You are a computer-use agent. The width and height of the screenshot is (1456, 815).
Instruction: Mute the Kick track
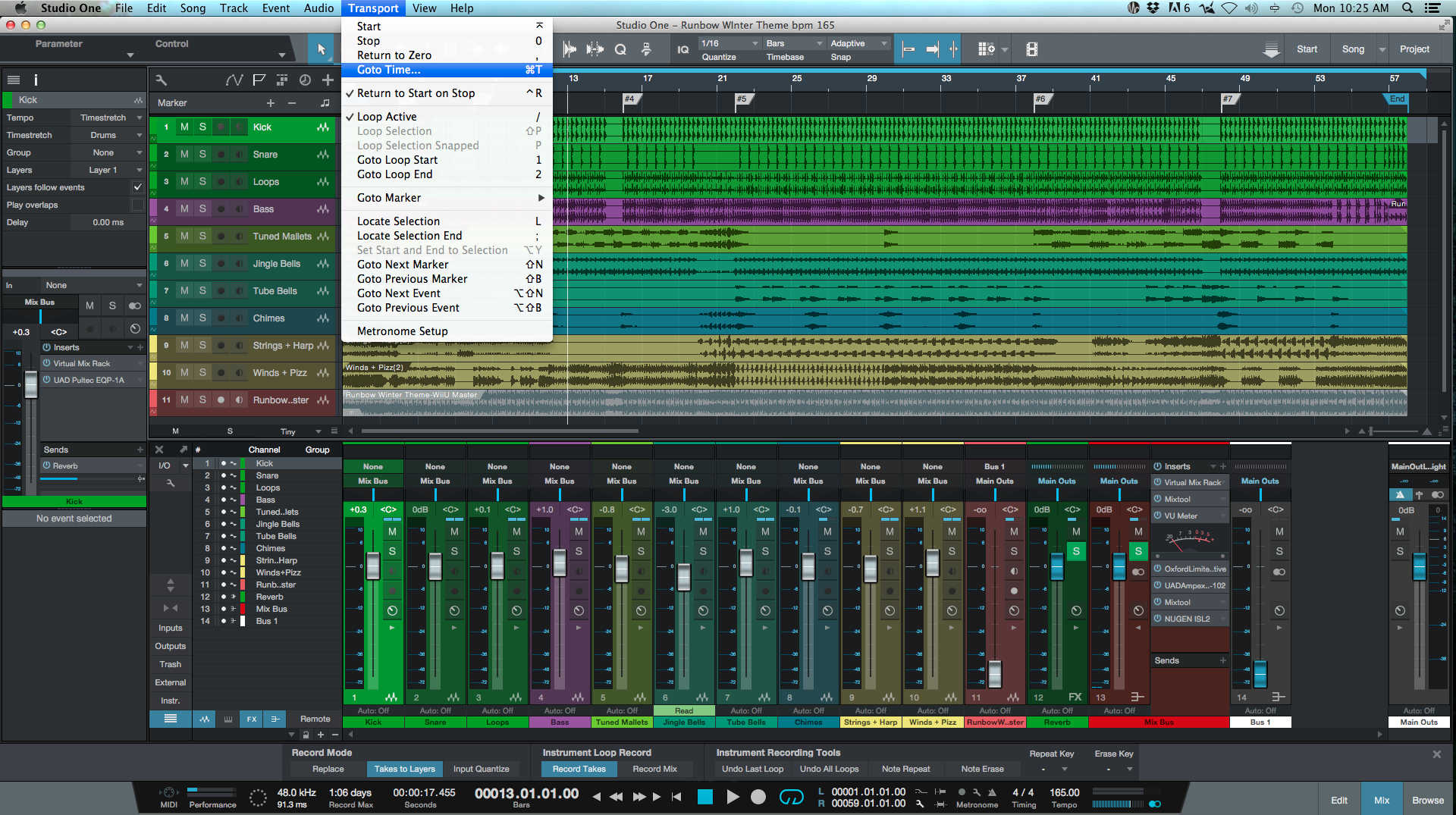pyautogui.click(x=184, y=127)
